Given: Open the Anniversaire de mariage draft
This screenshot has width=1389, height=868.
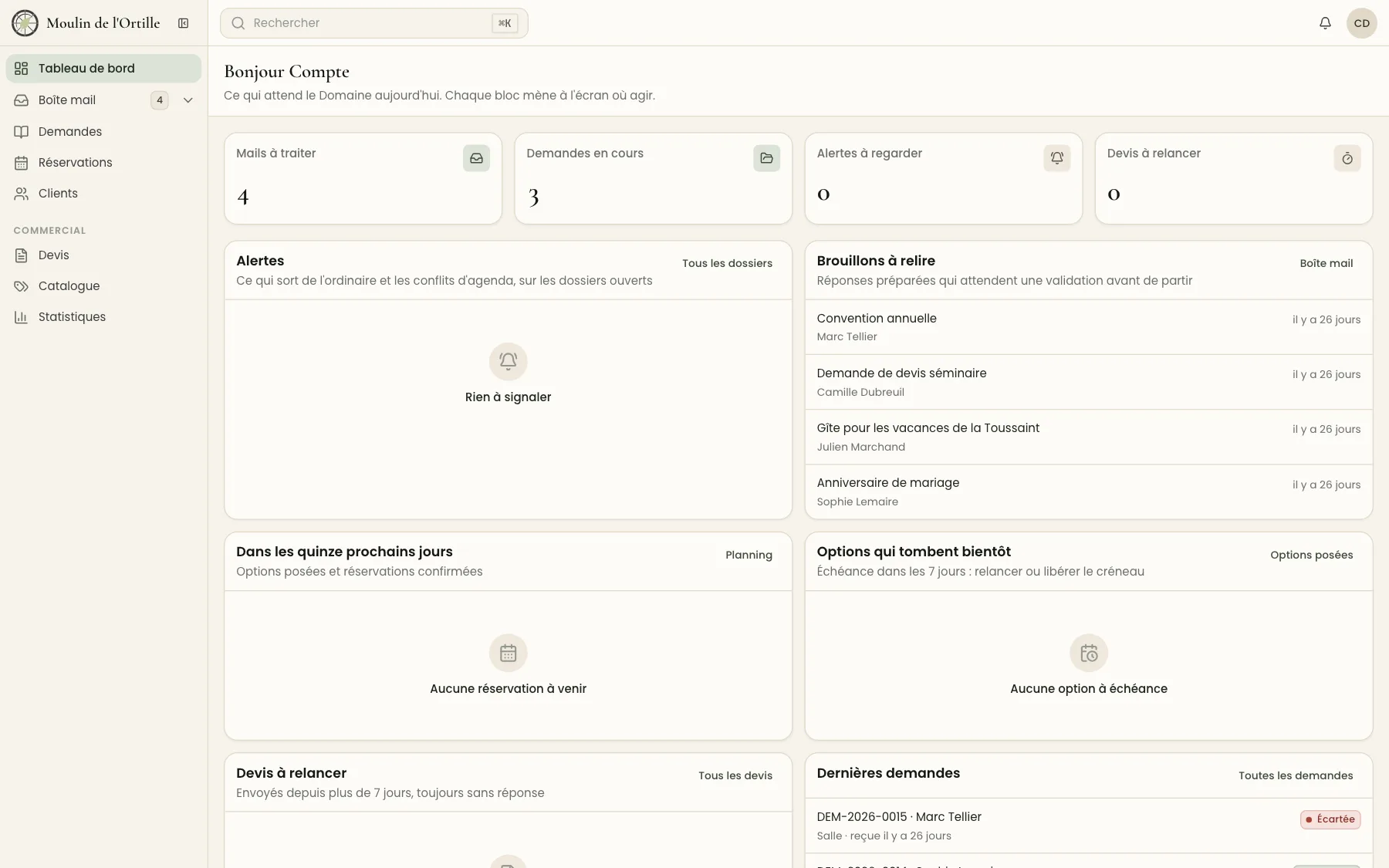Looking at the screenshot, I should pyautogui.click(x=1089, y=491).
